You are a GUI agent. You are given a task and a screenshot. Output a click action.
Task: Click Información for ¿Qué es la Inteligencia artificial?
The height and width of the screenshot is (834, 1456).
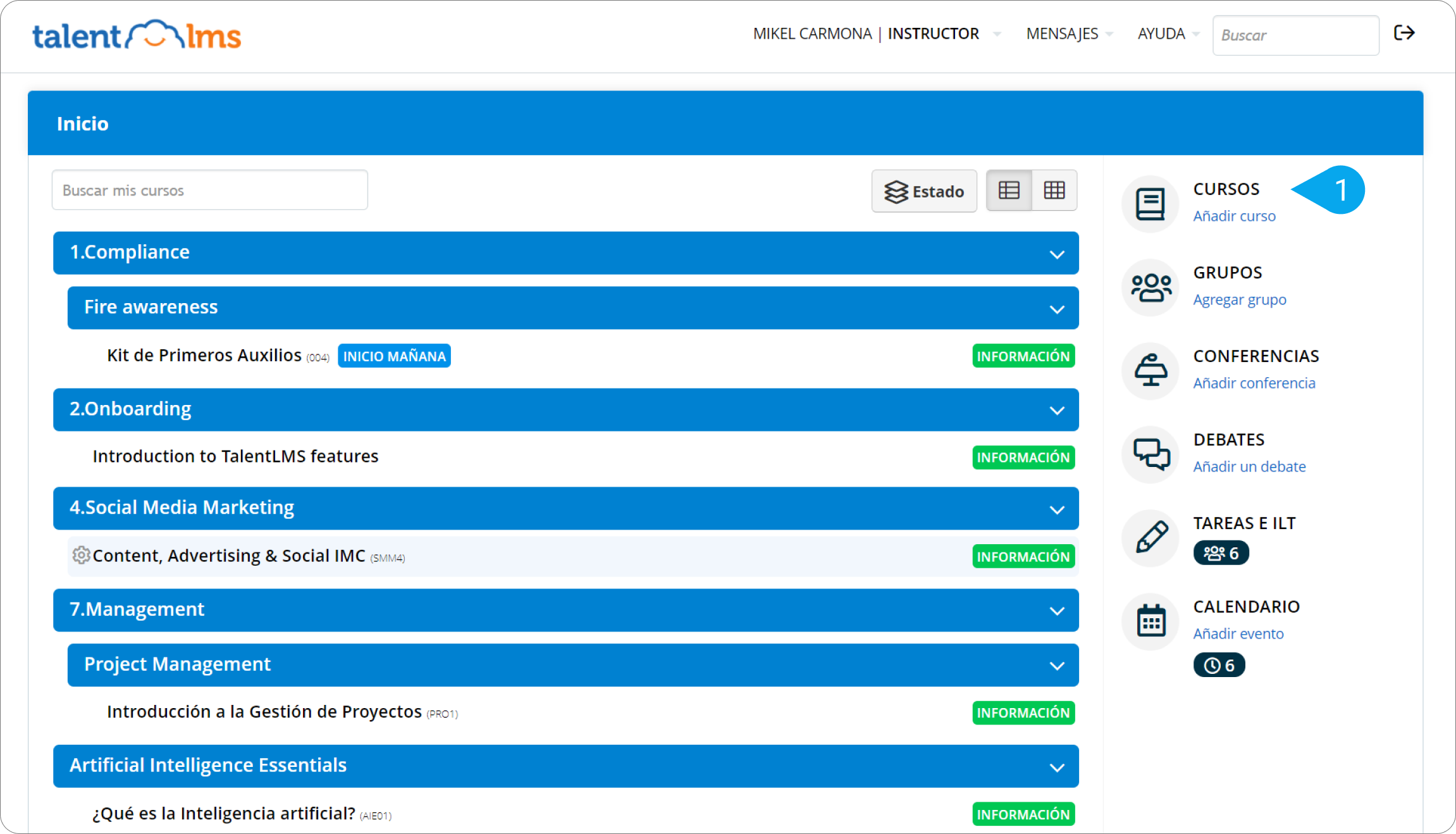point(1023,814)
